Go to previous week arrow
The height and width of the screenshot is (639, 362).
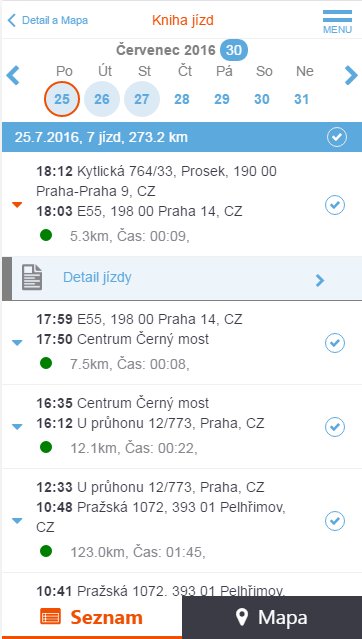coord(13,76)
